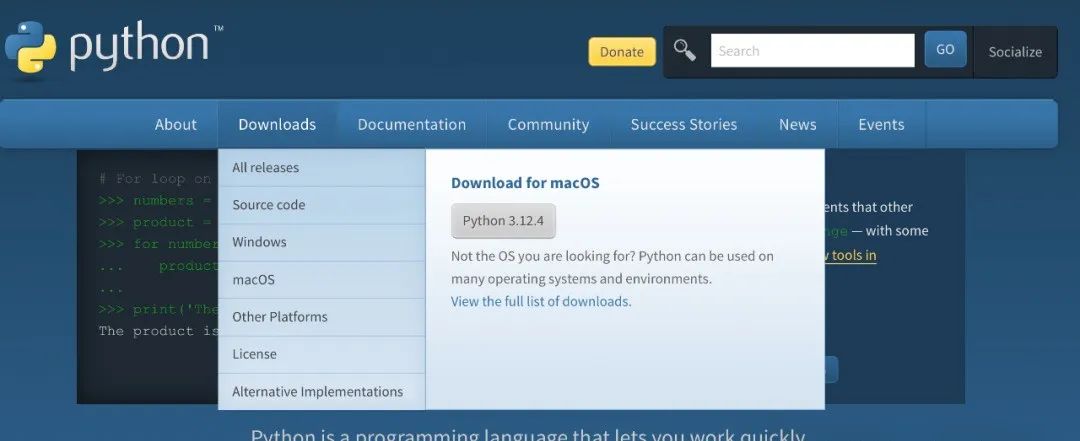Click the python wordmark text

[139, 48]
